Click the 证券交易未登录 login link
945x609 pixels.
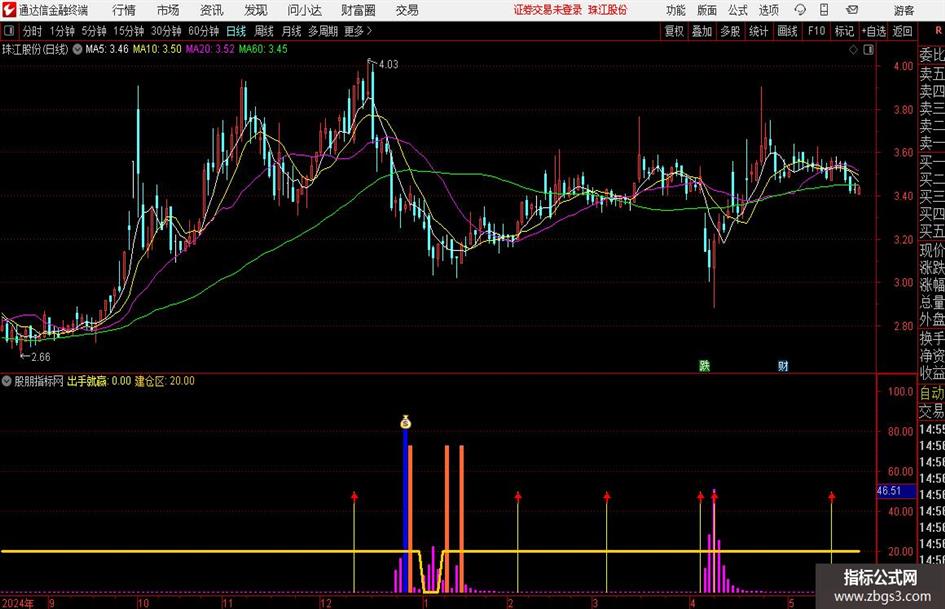coord(548,10)
